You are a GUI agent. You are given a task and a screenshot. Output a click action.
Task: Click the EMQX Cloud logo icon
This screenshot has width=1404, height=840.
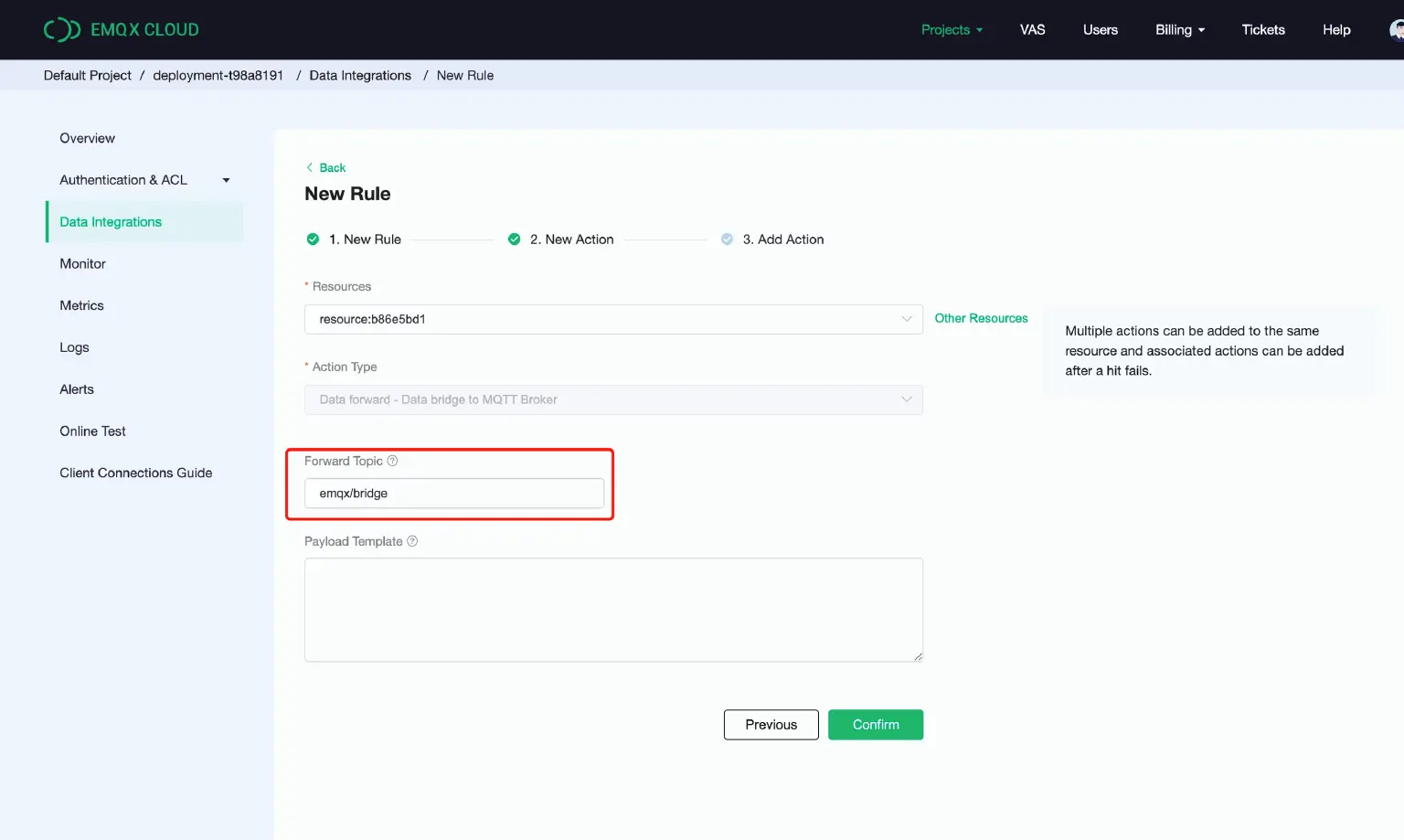pos(61,29)
